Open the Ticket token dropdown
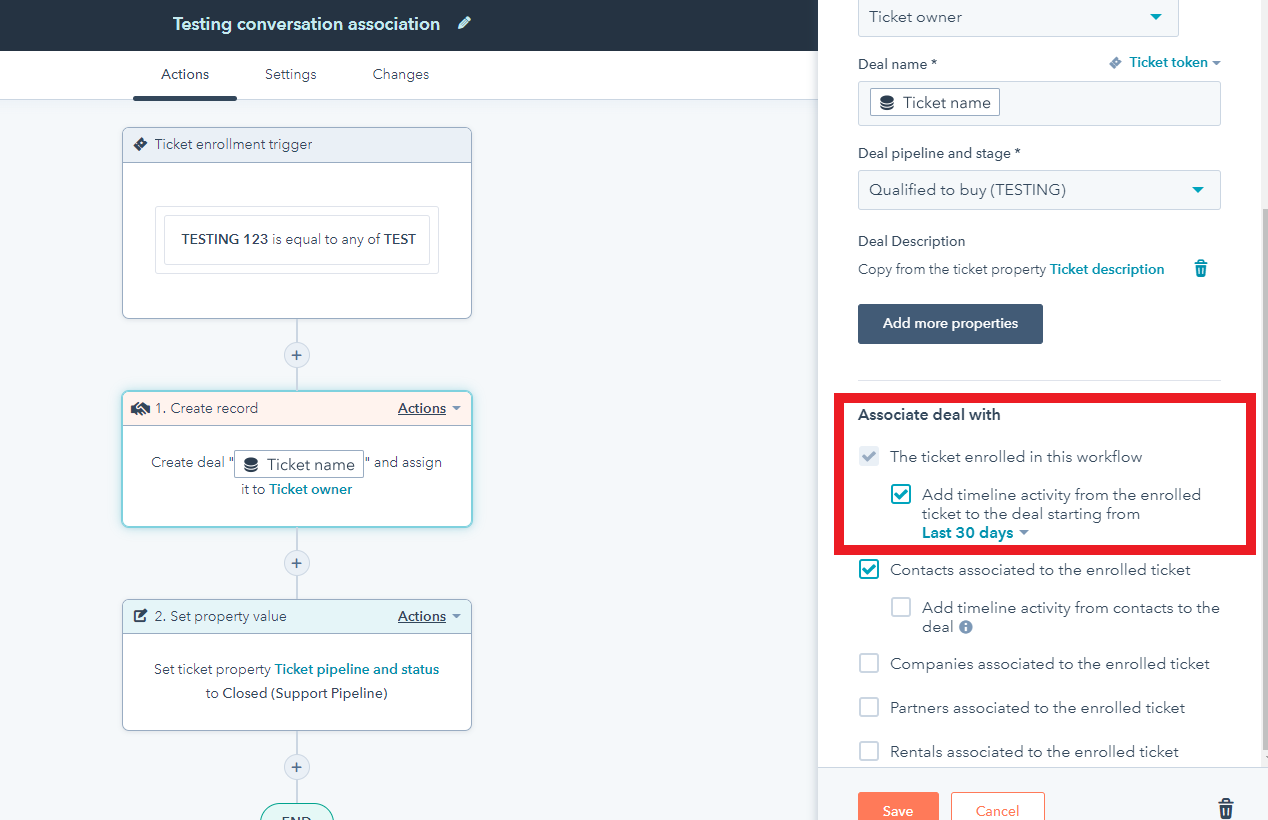 (1167, 62)
